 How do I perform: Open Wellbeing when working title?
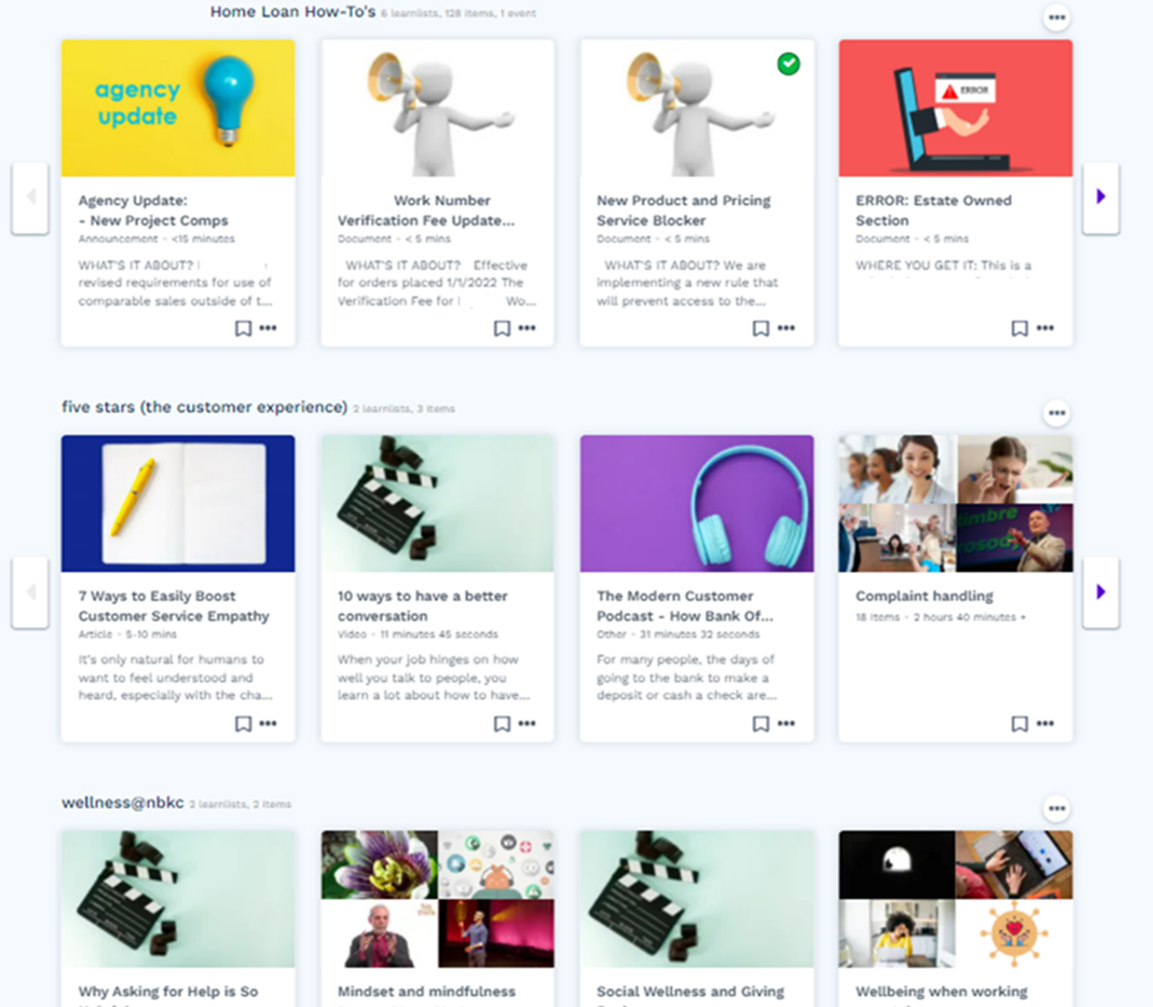(941, 992)
